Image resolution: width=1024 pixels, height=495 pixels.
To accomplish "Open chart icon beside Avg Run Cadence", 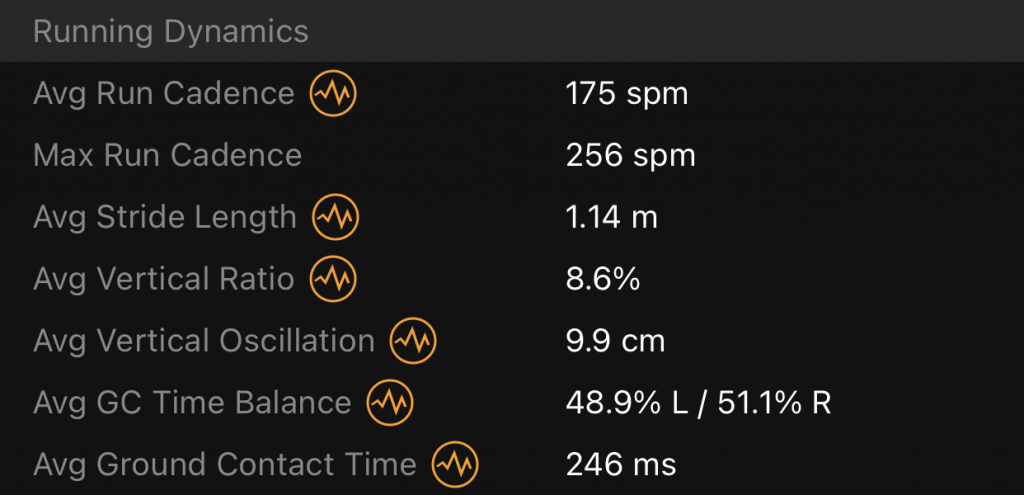I will point(333,93).
